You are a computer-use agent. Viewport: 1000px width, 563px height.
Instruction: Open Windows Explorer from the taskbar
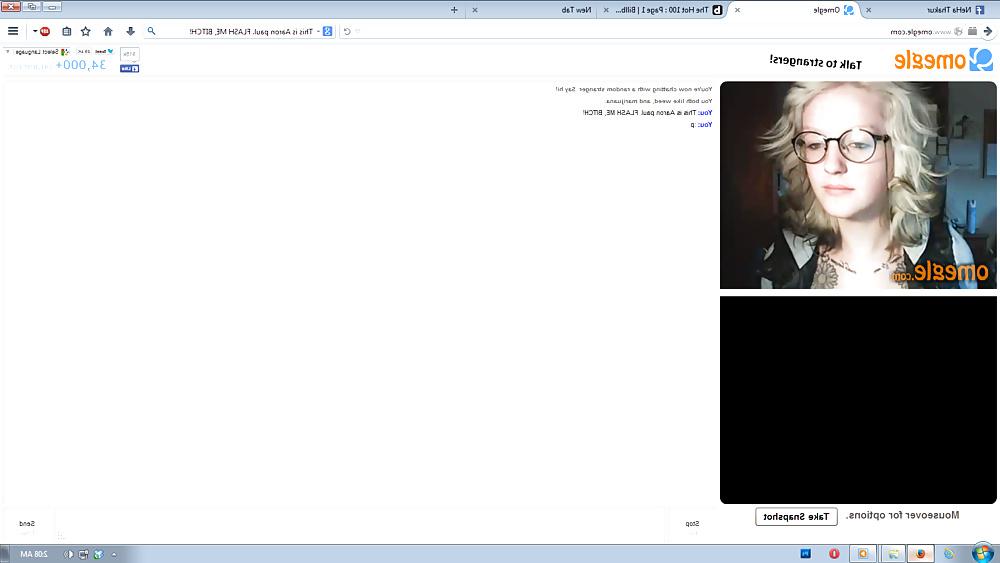[894, 553]
